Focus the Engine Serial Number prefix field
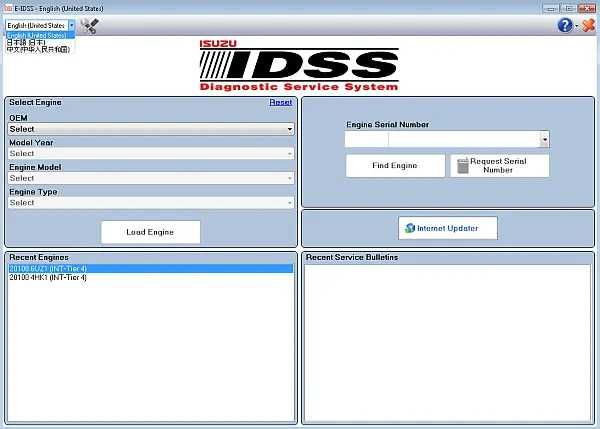600x429 pixels. pos(366,140)
